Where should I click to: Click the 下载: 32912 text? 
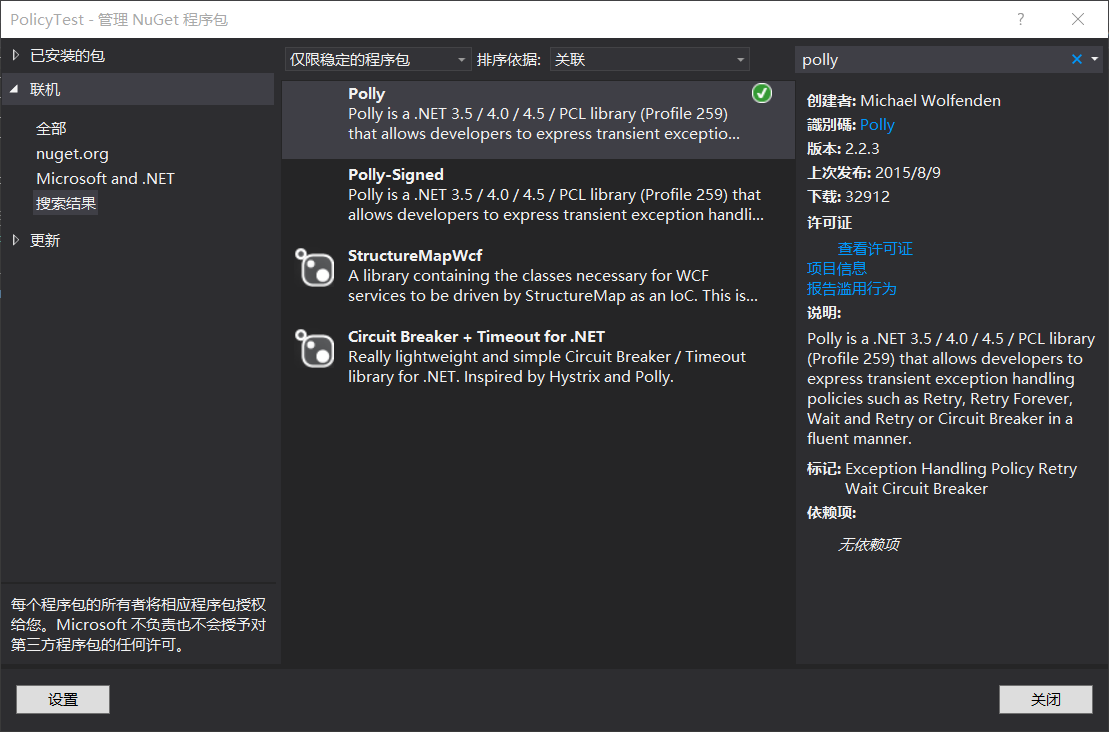point(849,197)
